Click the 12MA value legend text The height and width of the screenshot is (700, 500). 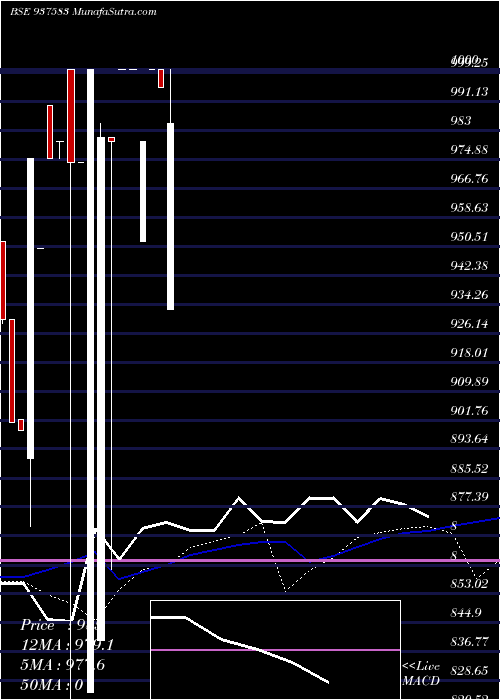[67, 645]
